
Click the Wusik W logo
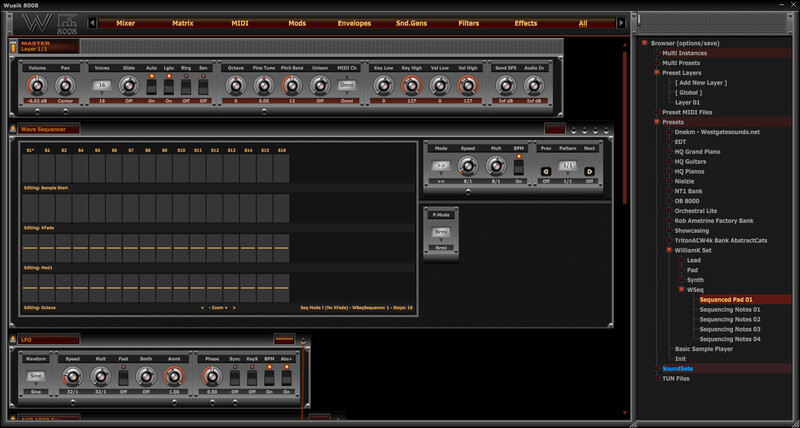coord(37,23)
